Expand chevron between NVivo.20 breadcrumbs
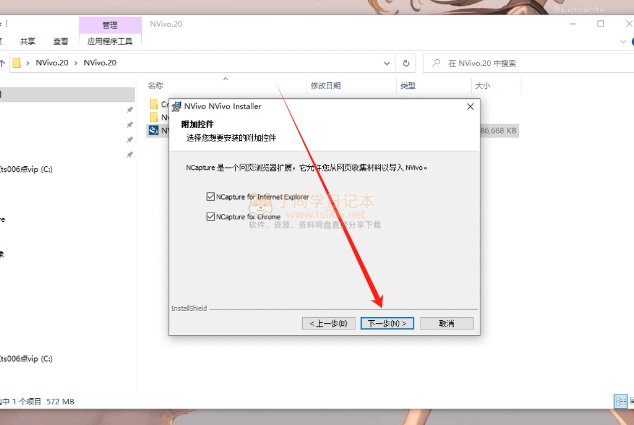Screen dimensions: 634x425 (76, 63)
